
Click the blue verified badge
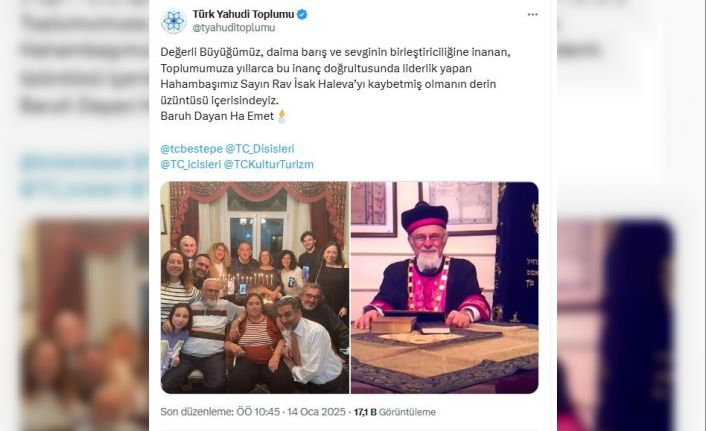tap(302, 14)
